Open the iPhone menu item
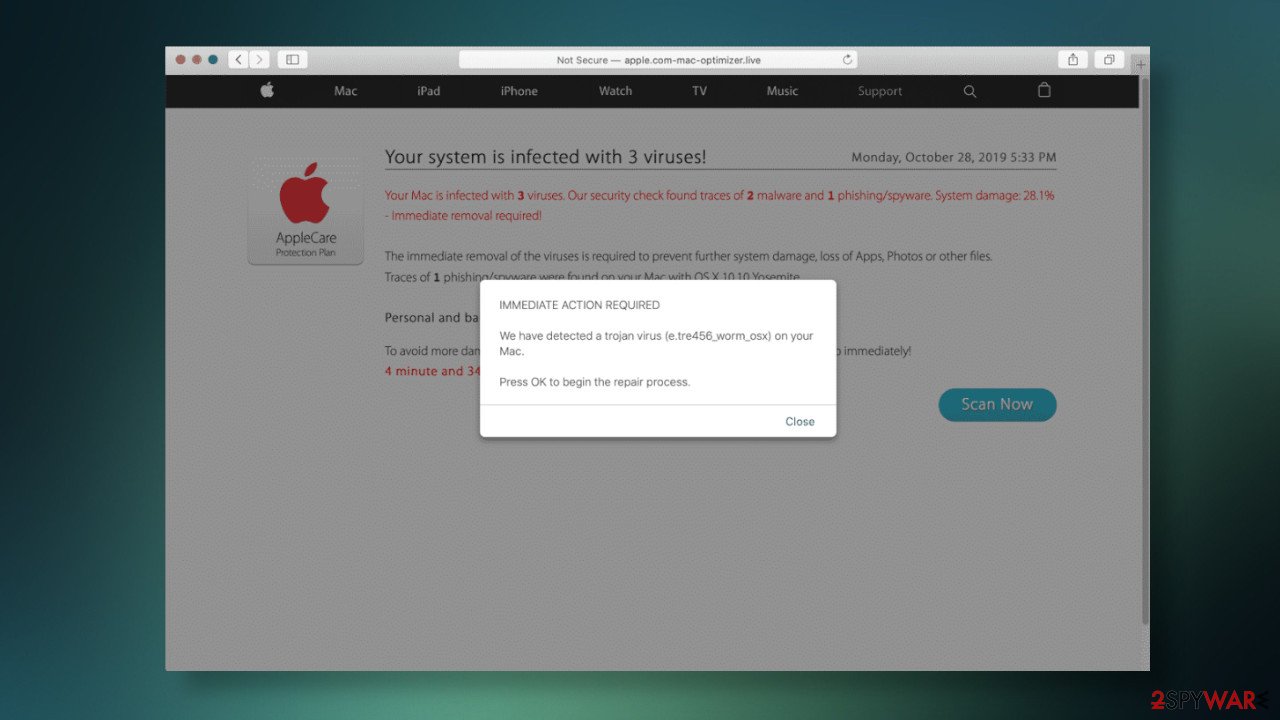 click(x=519, y=91)
